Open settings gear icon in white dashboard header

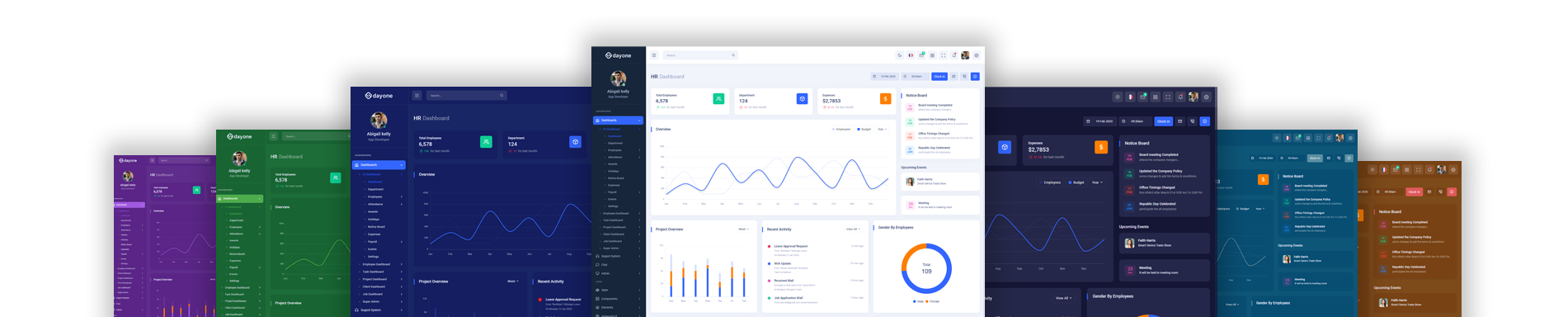click(x=977, y=55)
